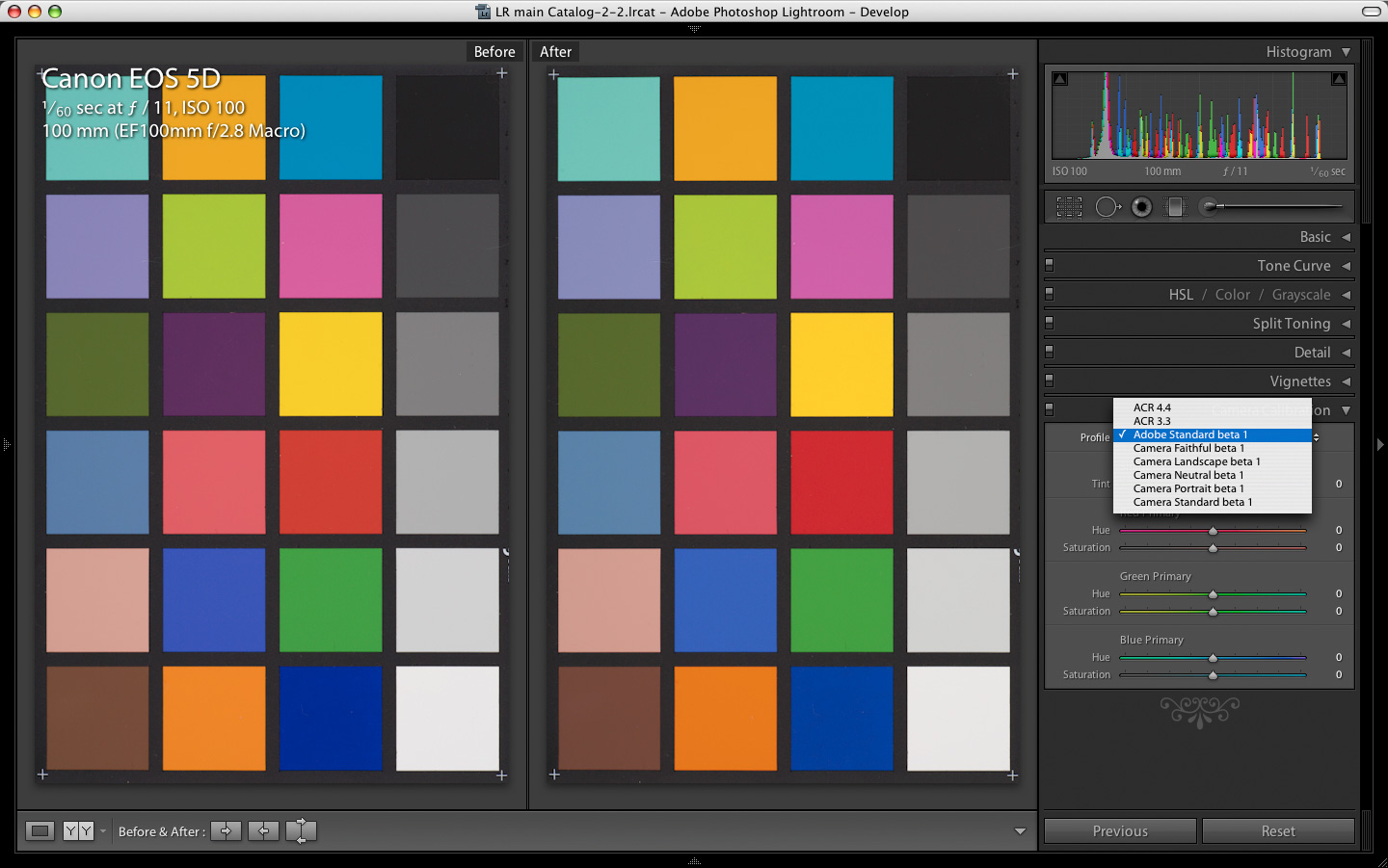Expand the Basic panel

click(x=1347, y=237)
